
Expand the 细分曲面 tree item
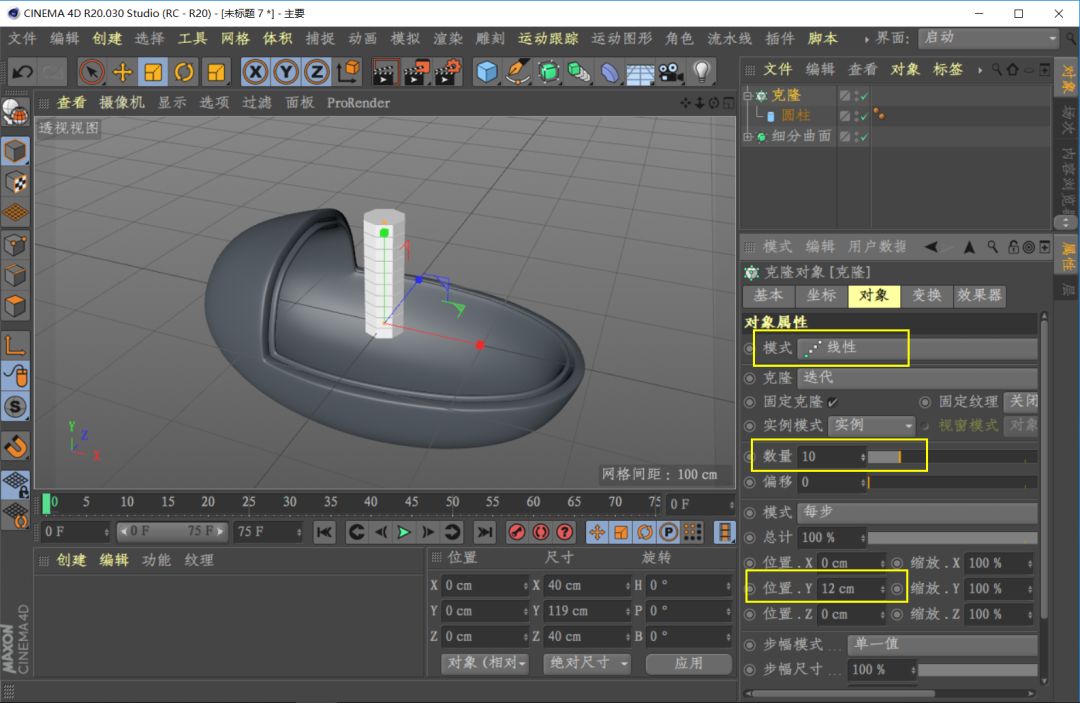746,136
